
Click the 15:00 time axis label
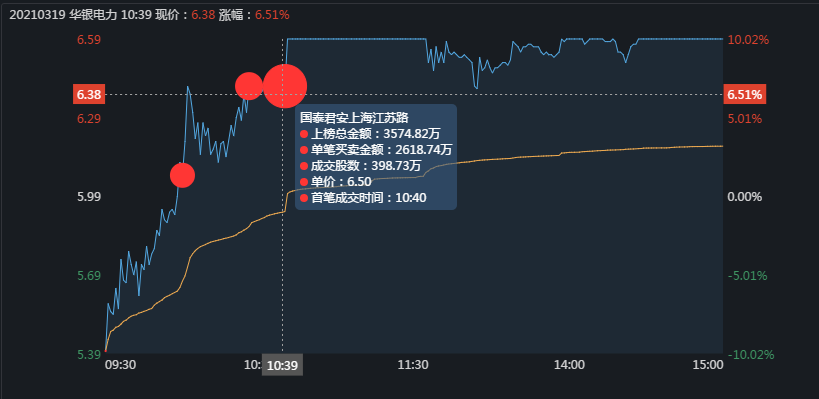709,365
